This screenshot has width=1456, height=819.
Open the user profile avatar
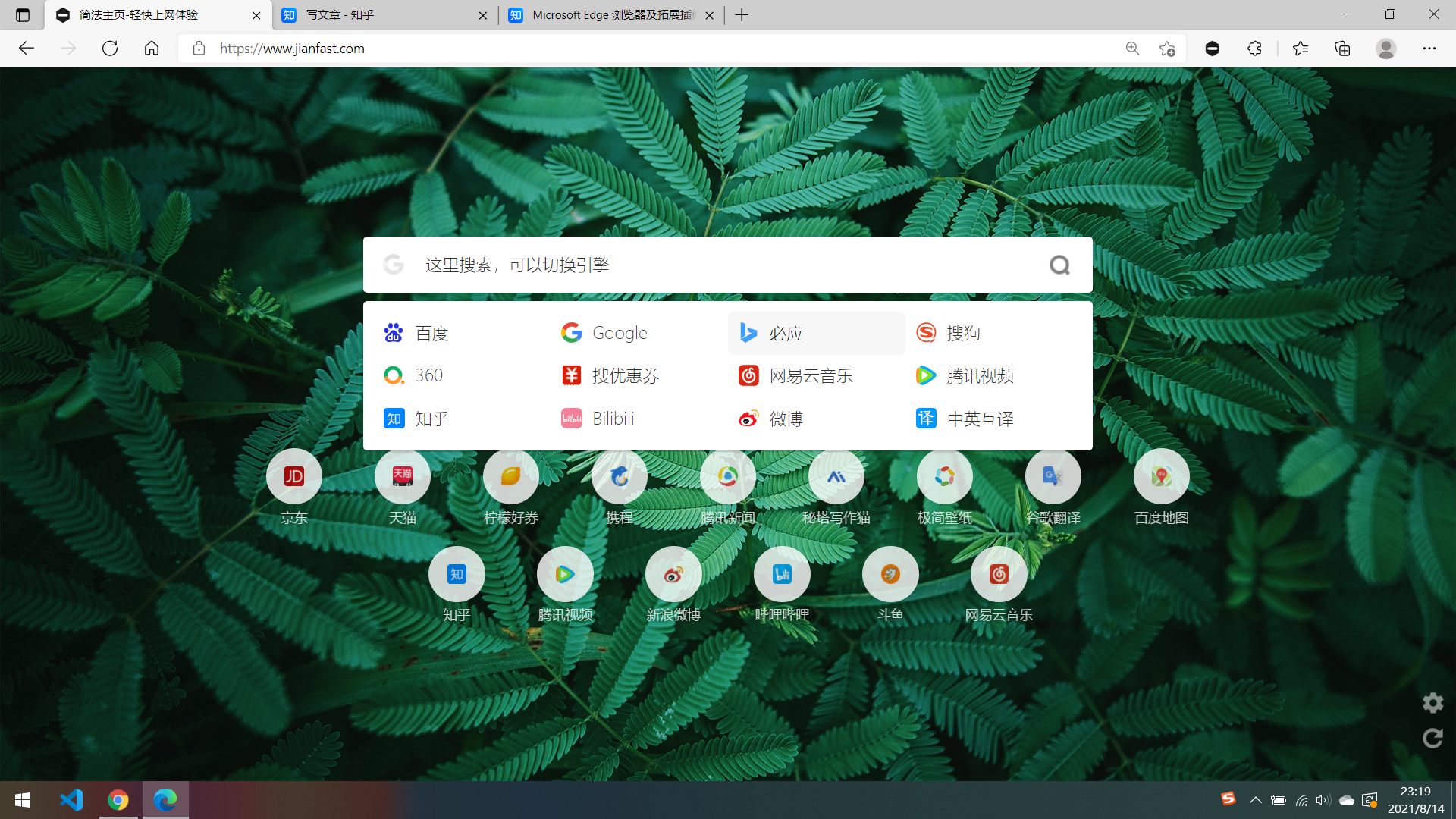point(1386,49)
